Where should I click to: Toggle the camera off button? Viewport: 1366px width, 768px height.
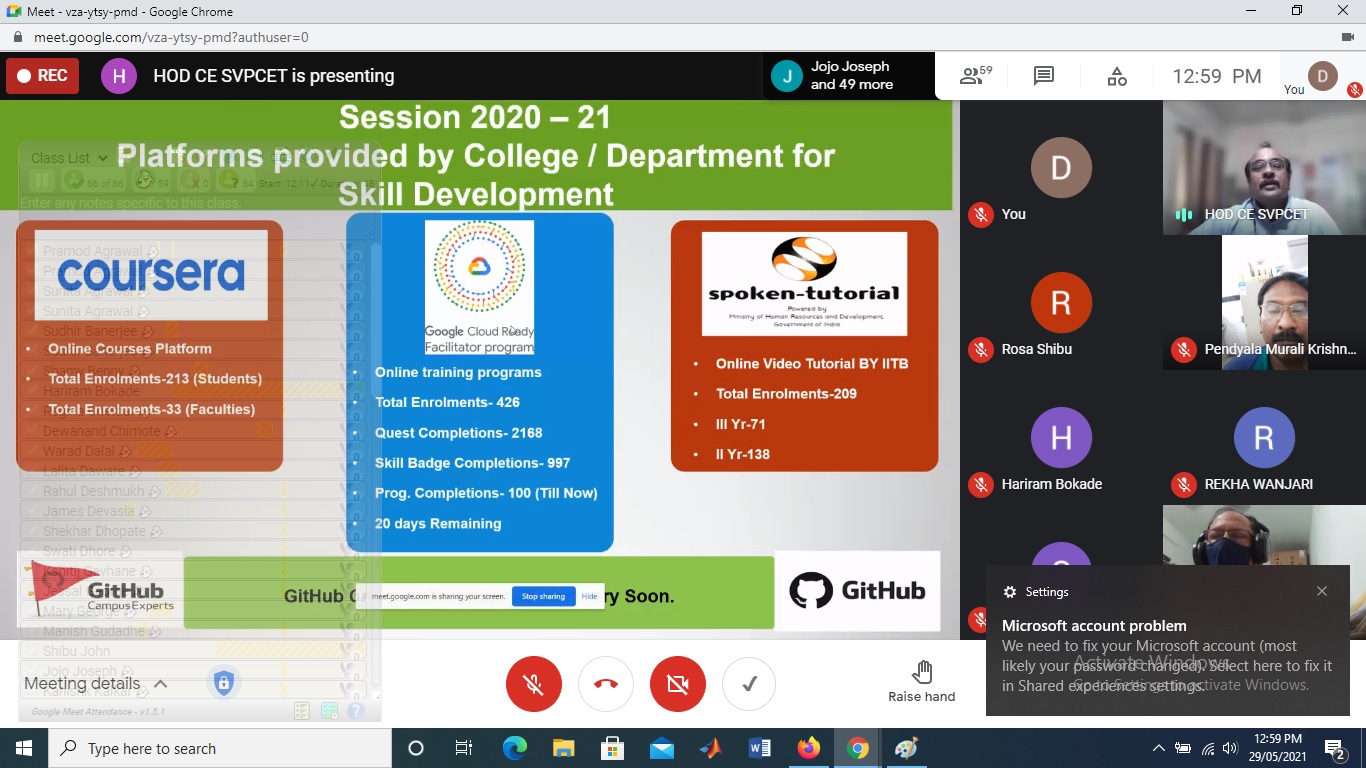[x=678, y=684]
